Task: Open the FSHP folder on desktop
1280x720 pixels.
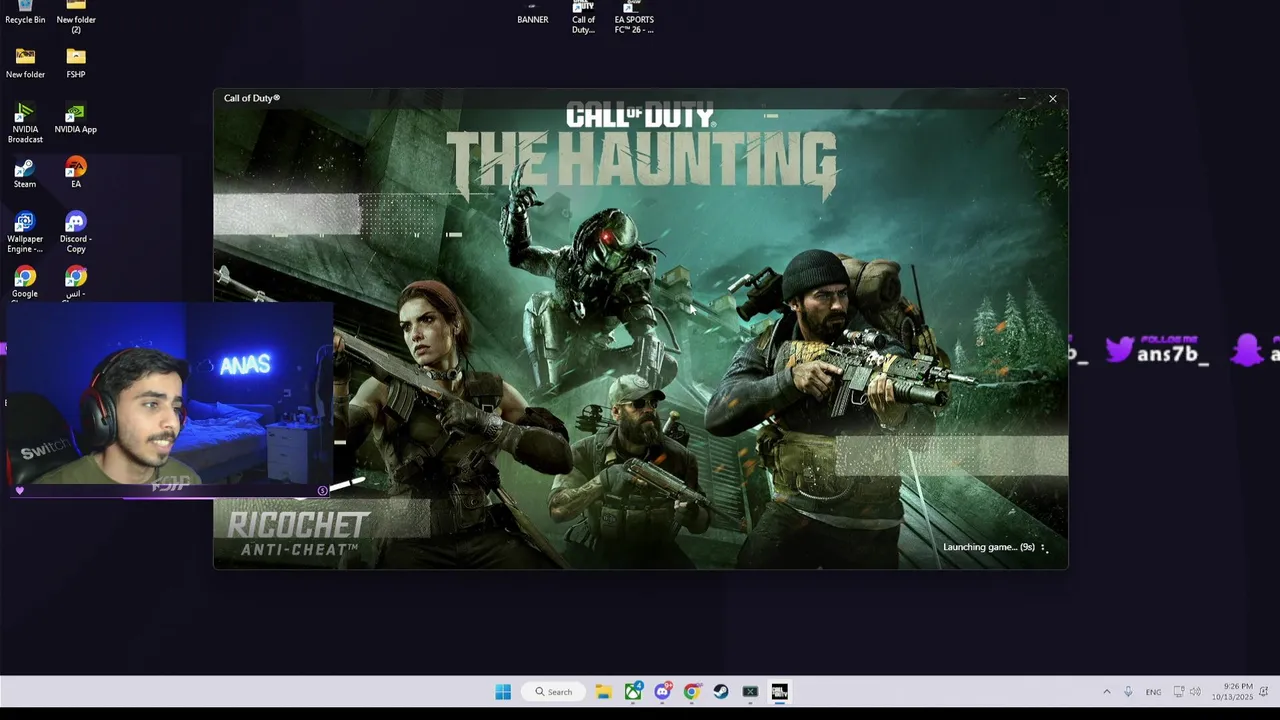Action: [x=76, y=63]
